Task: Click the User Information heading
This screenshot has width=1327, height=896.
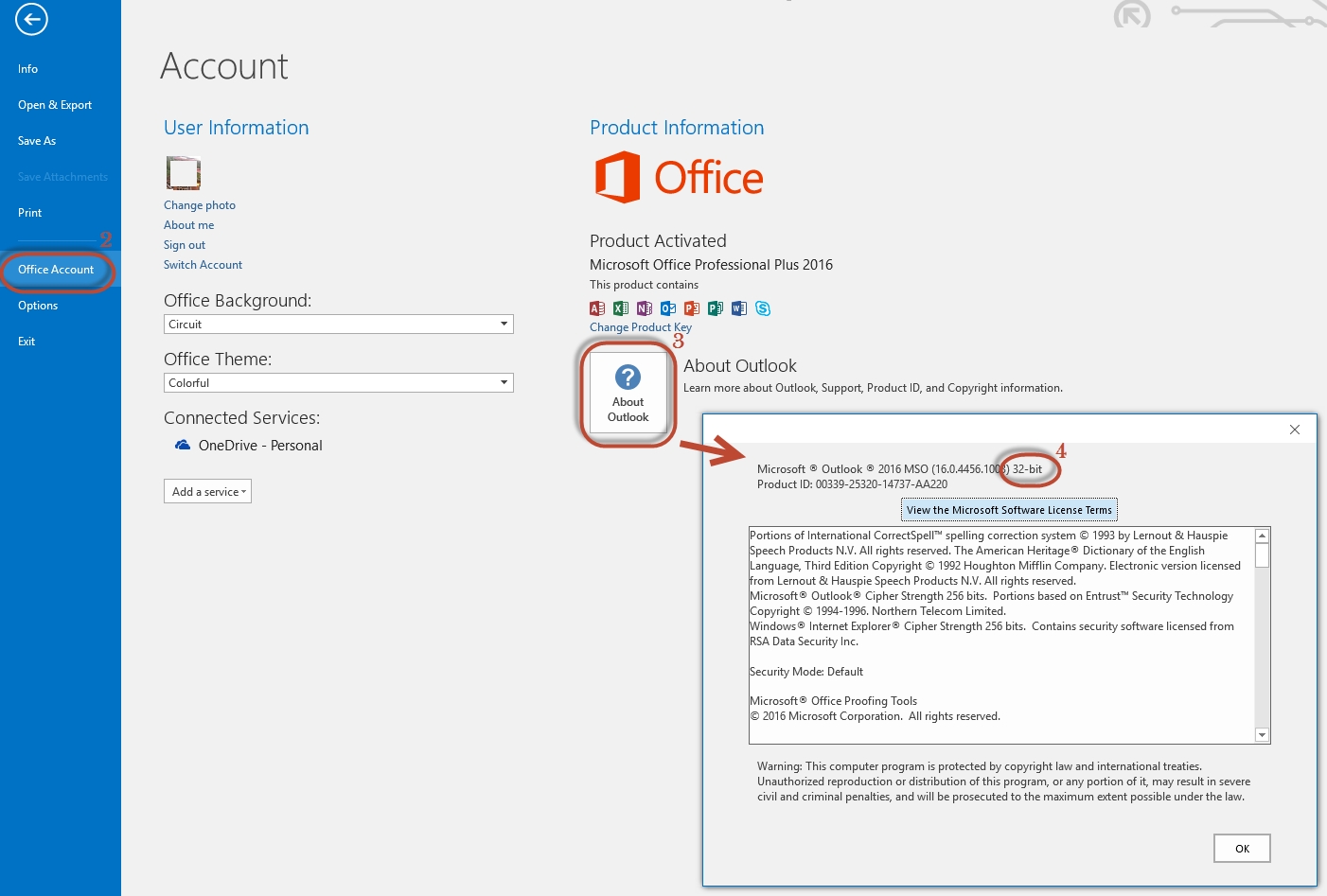Action: point(237,128)
